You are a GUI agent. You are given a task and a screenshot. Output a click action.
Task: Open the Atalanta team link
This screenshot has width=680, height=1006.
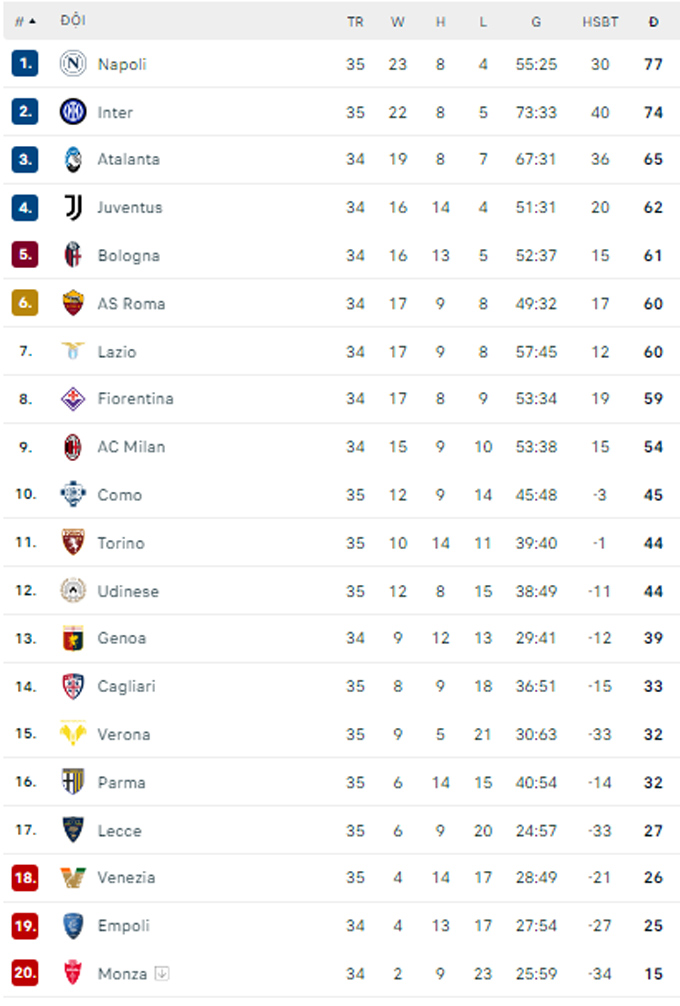click(128, 159)
